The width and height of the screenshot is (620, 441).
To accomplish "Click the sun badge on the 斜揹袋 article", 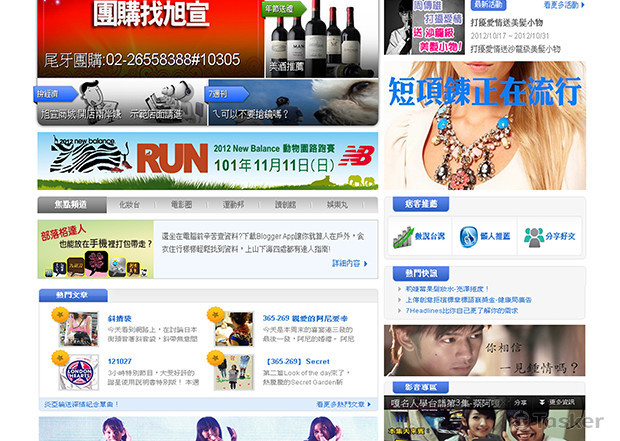I will (60, 315).
